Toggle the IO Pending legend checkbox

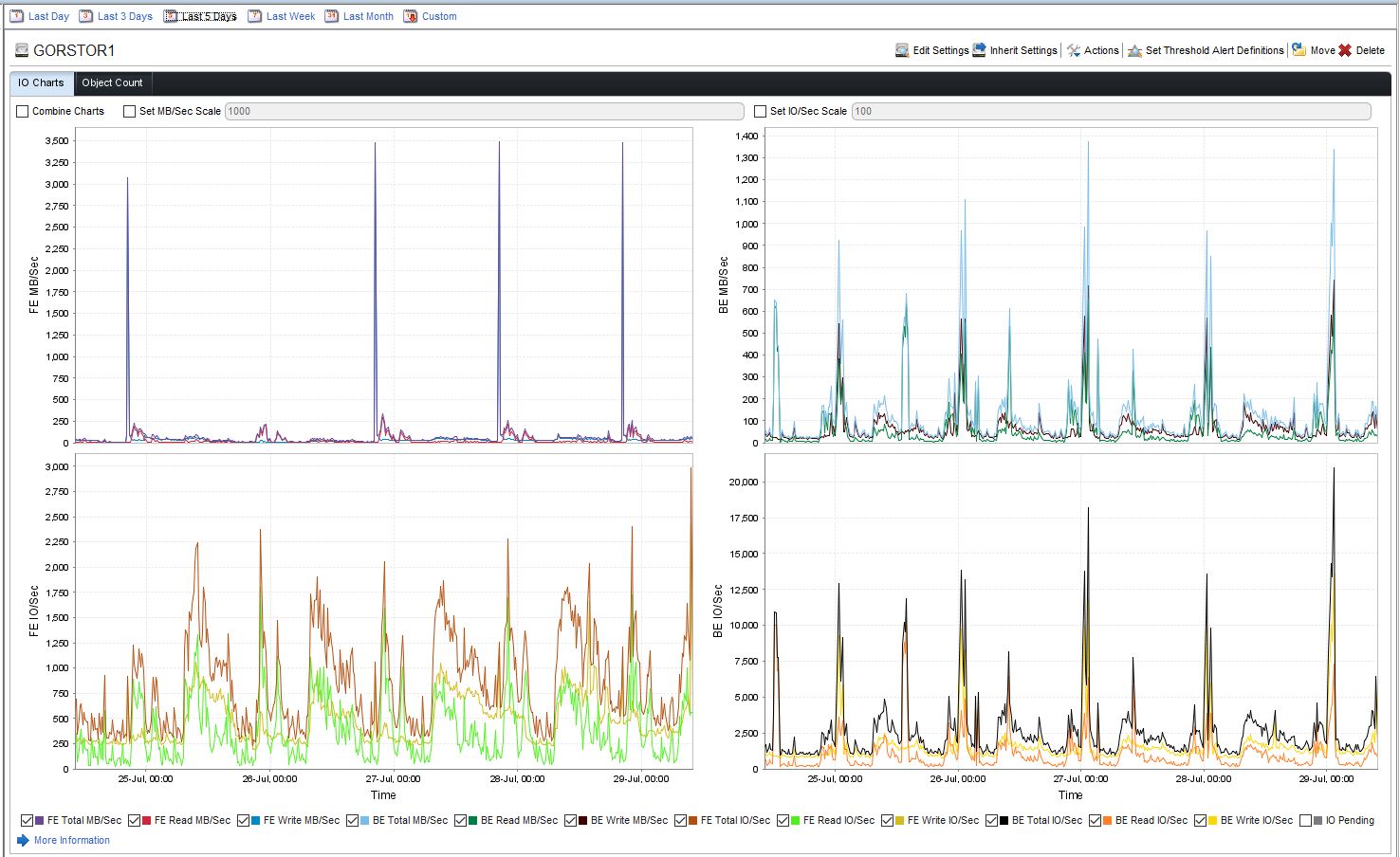click(1306, 821)
